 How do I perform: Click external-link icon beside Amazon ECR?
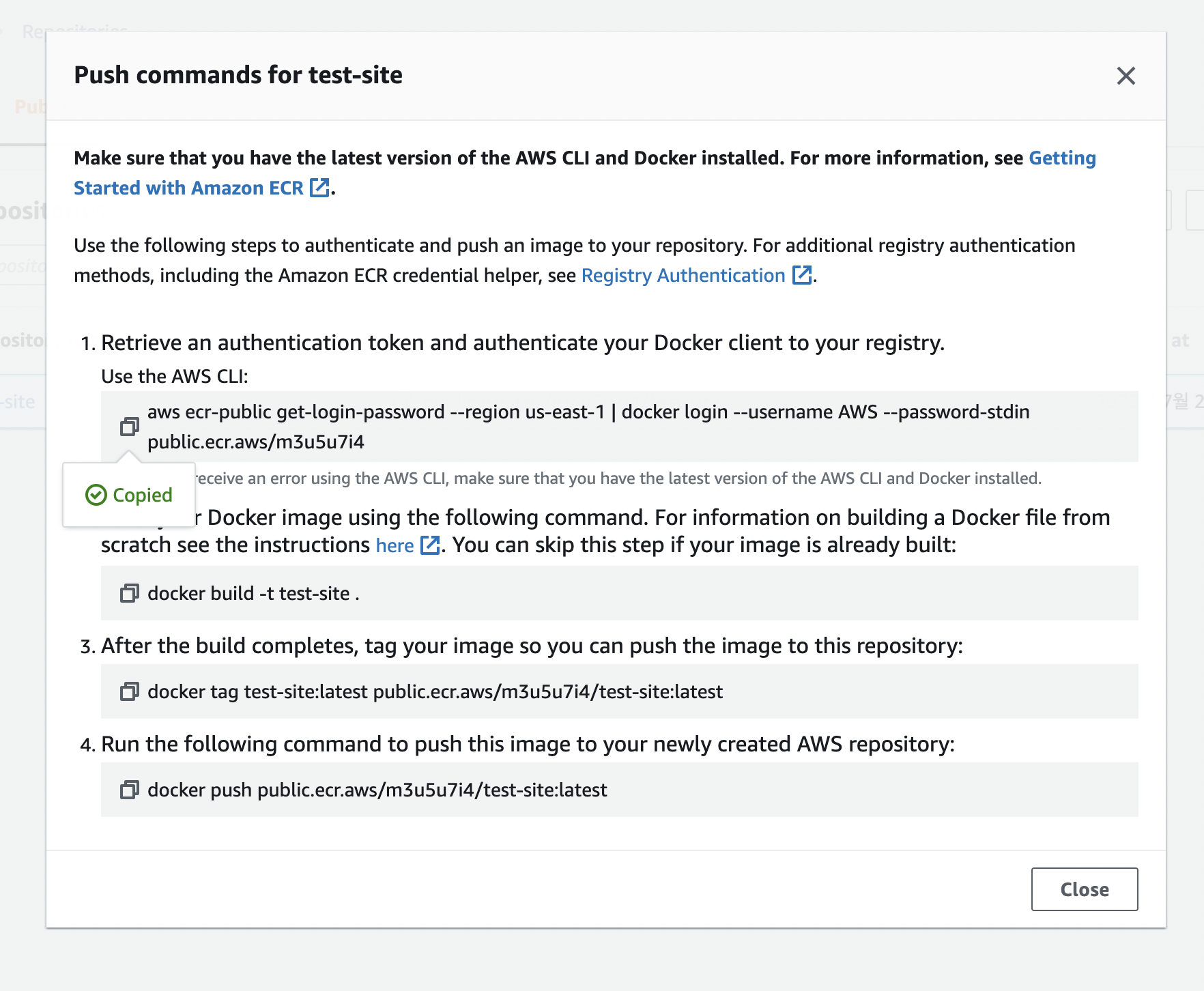[319, 188]
